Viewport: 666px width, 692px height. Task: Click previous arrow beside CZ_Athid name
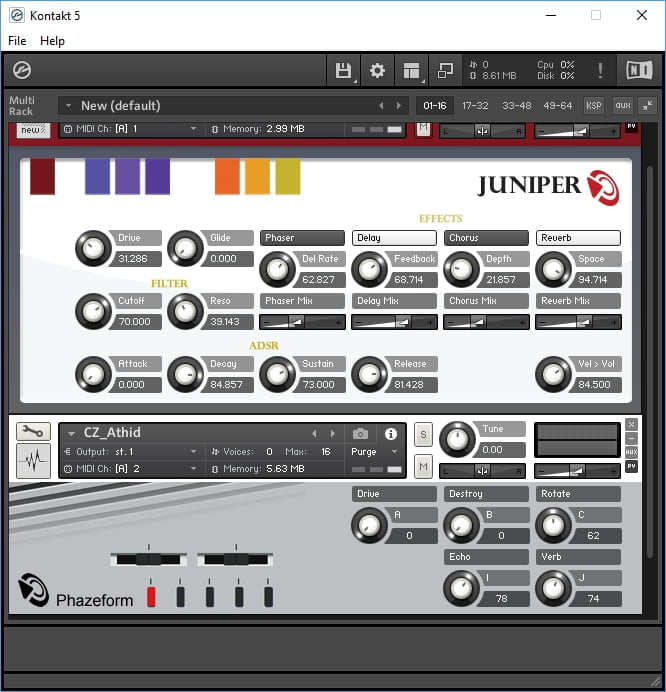314,433
